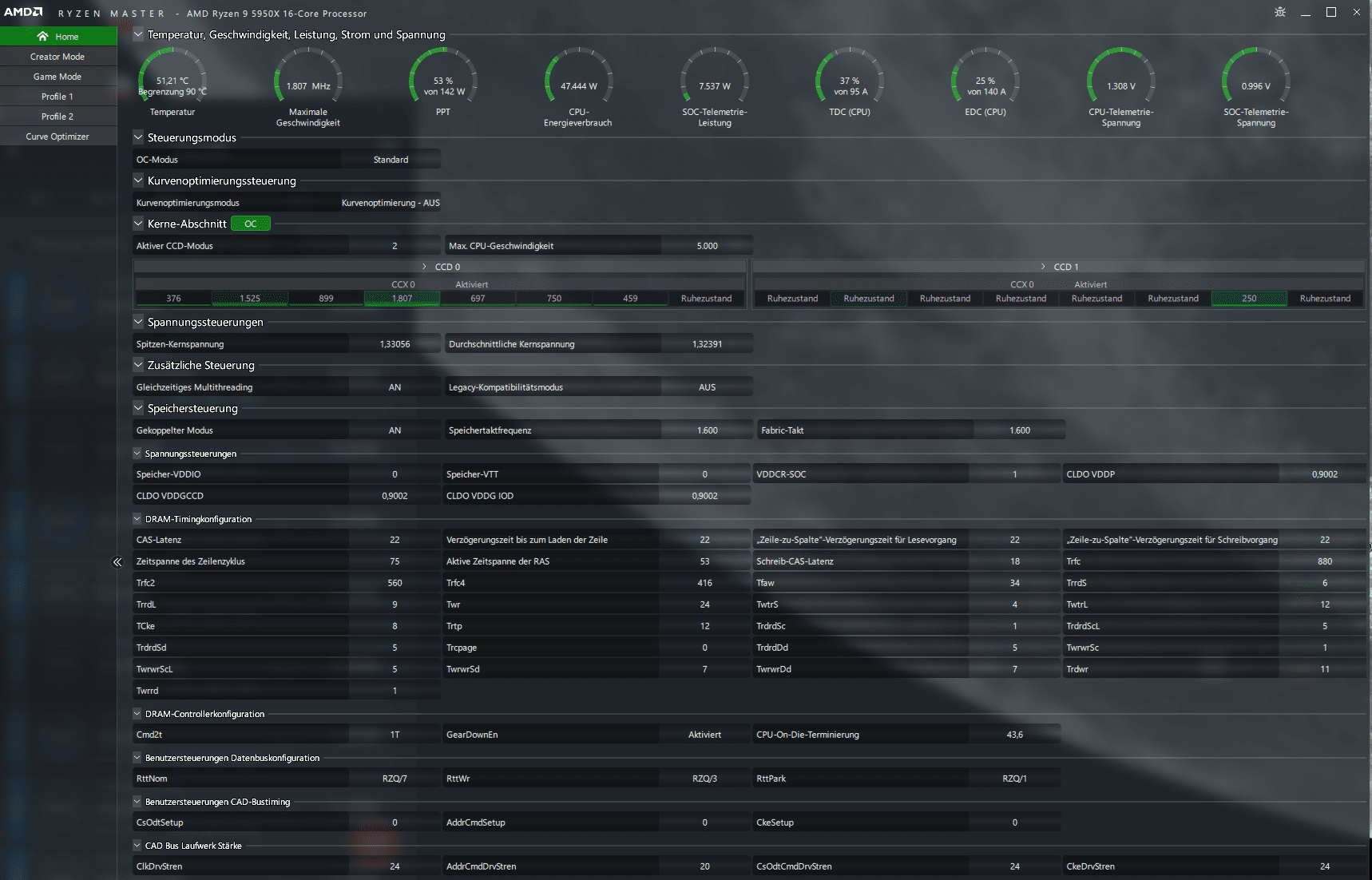This screenshot has width=1372, height=880.
Task: Click Aktiver CCD-Modus value 2
Action: pyautogui.click(x=395, y=246)
